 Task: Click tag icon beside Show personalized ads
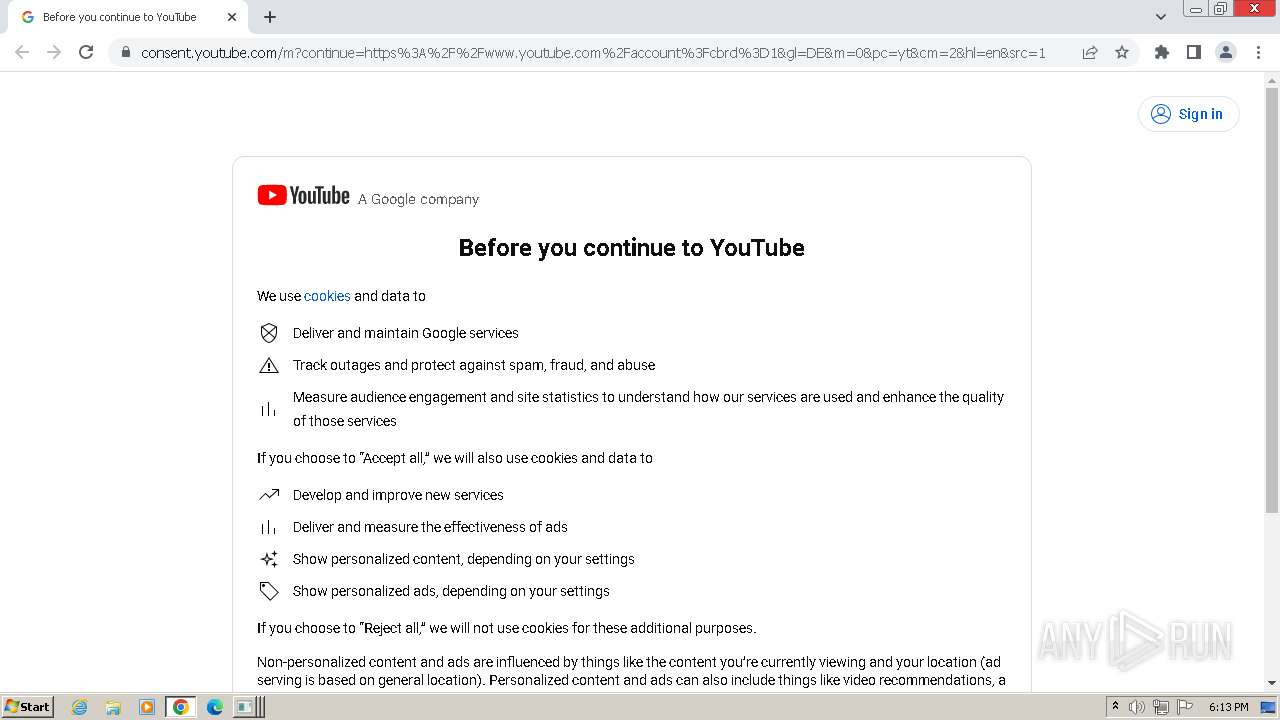point(269,591)
